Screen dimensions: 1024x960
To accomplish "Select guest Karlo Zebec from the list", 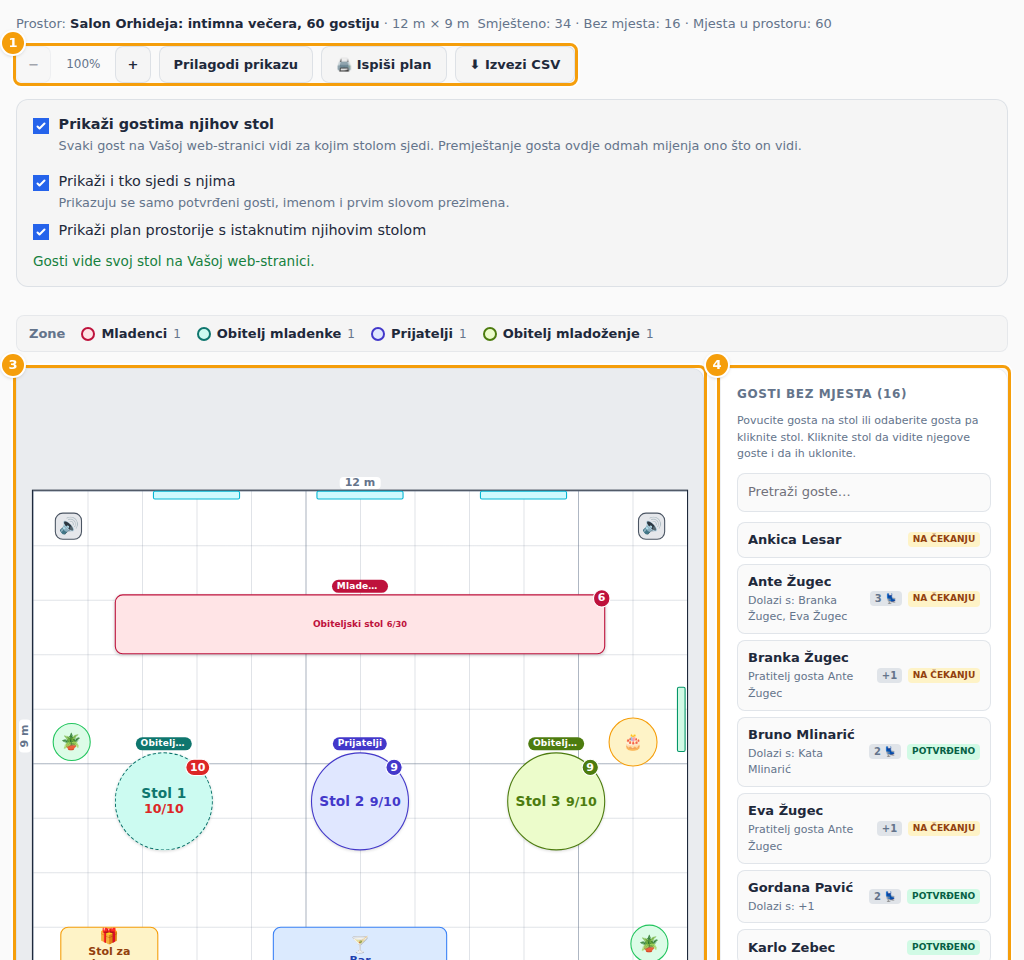I will (x=863, y=947).
